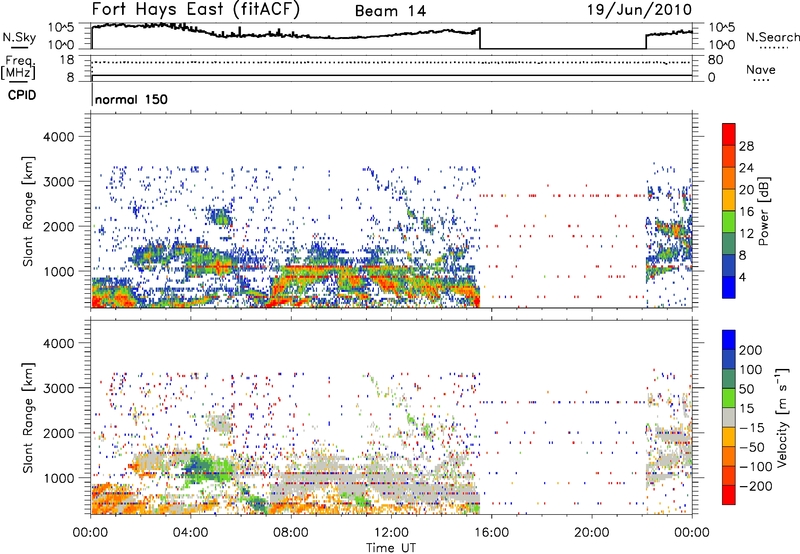Select the 'Power [dB]' colorbar title
The width and height of the screenshot is (800, 554).
pyautogui.click(x=764, y=211)
